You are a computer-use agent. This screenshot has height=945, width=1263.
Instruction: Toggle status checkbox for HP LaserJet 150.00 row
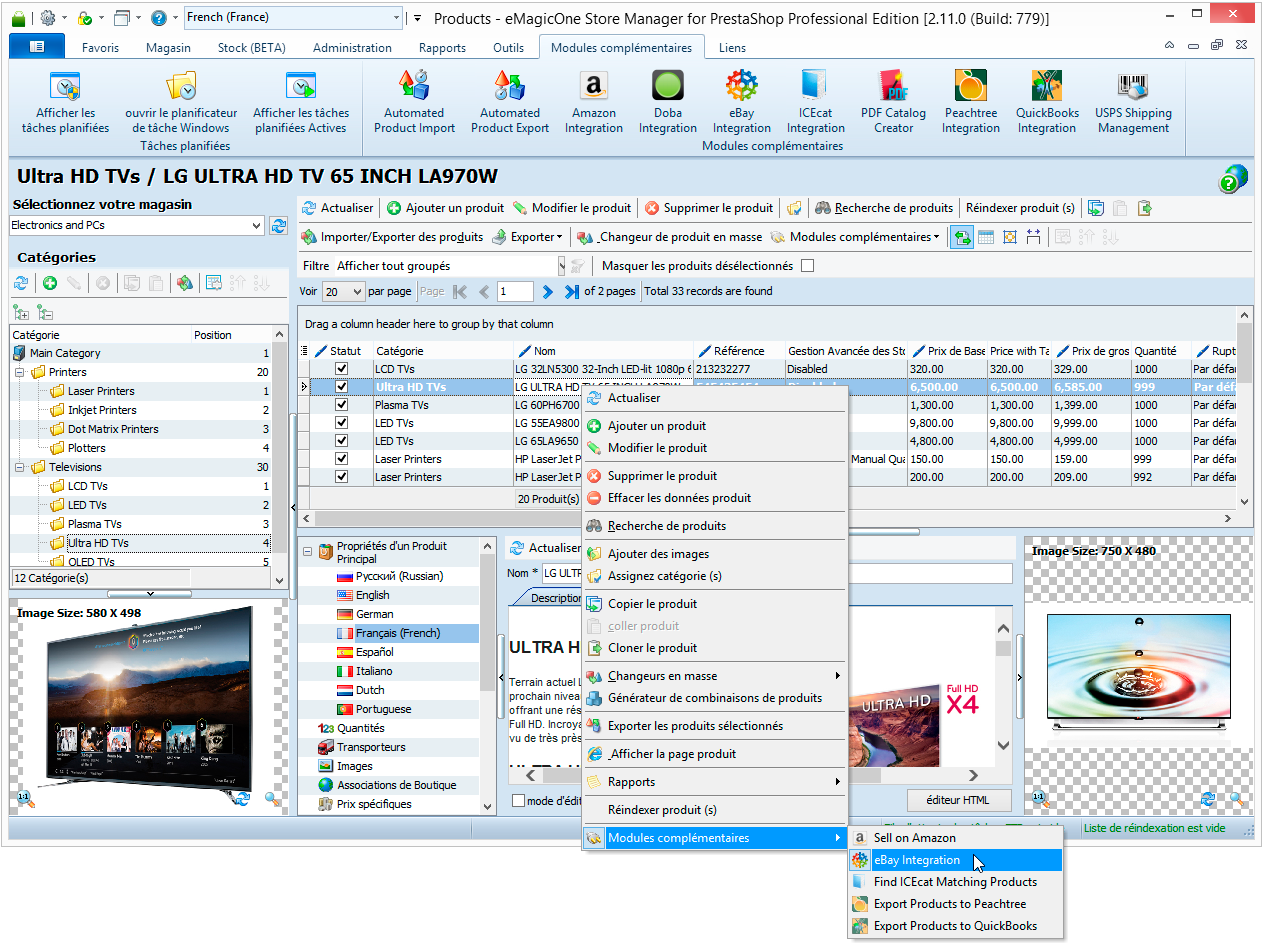[342, 459]
